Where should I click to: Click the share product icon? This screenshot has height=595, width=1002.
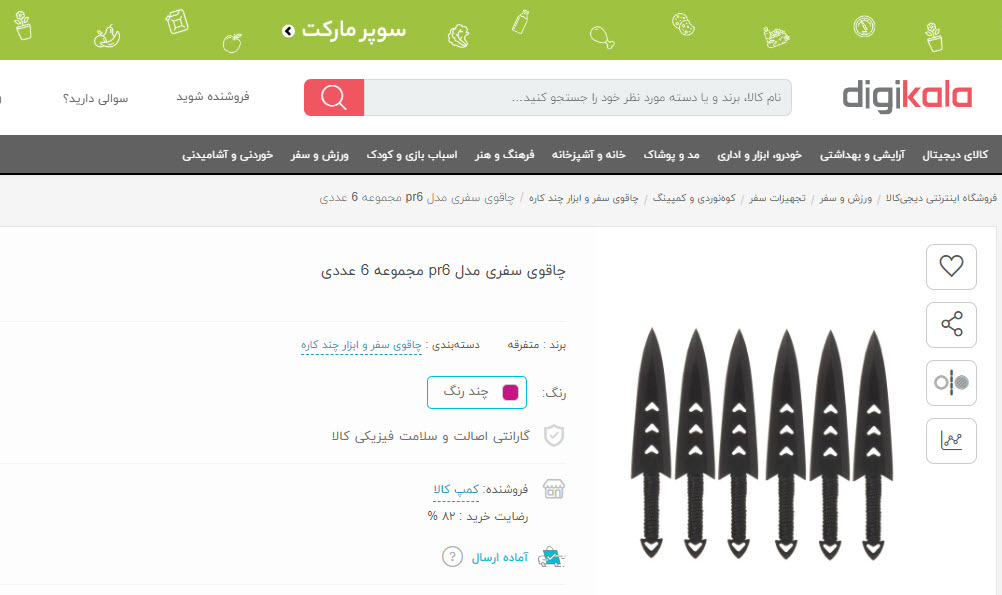click(951, 324)
